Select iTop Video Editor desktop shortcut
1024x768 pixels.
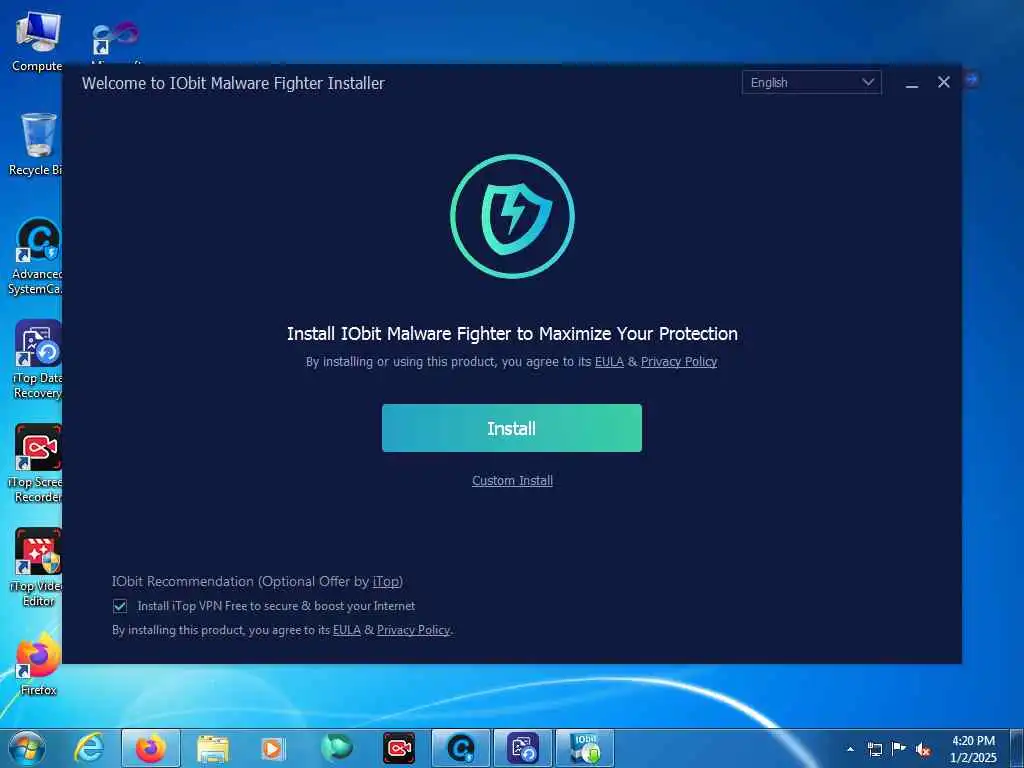pos(37,568)
